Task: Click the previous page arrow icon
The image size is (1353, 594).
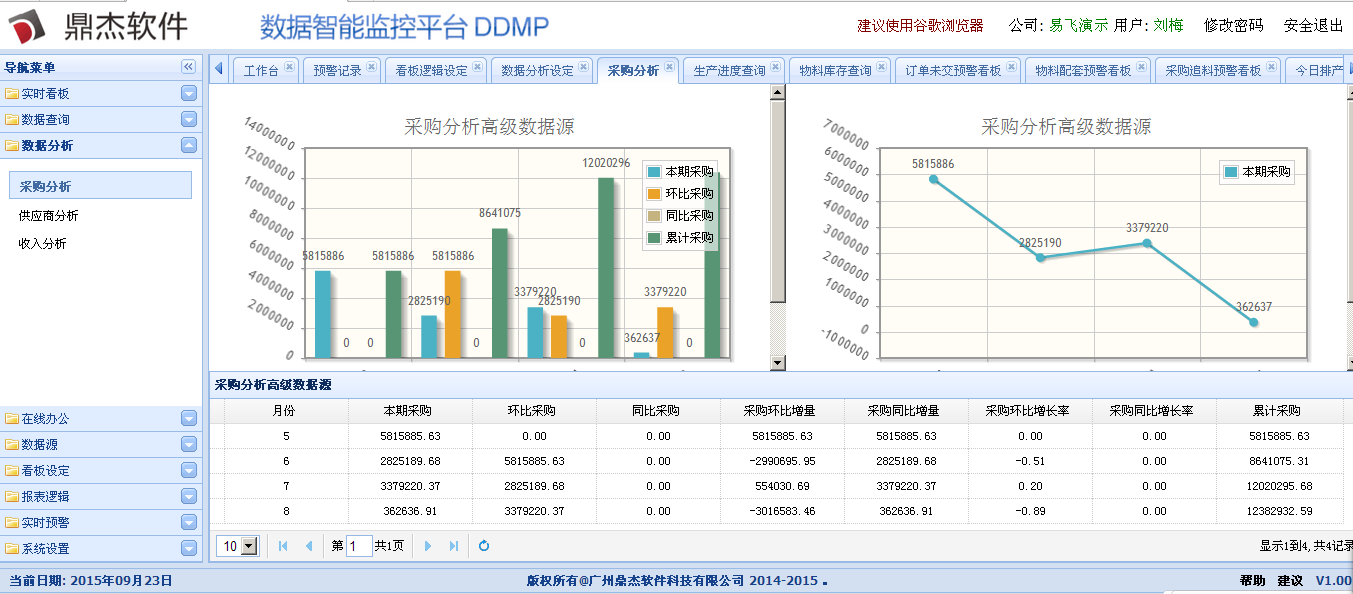Action: tap(308, 546)
